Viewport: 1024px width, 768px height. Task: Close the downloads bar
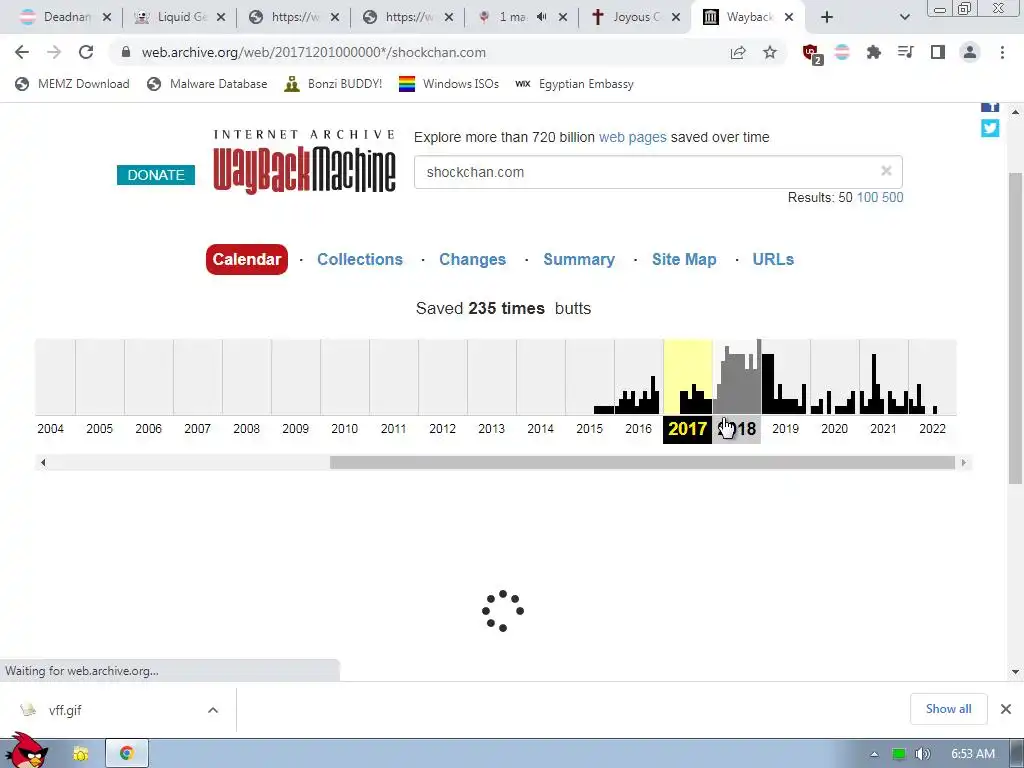(1006, 709)
